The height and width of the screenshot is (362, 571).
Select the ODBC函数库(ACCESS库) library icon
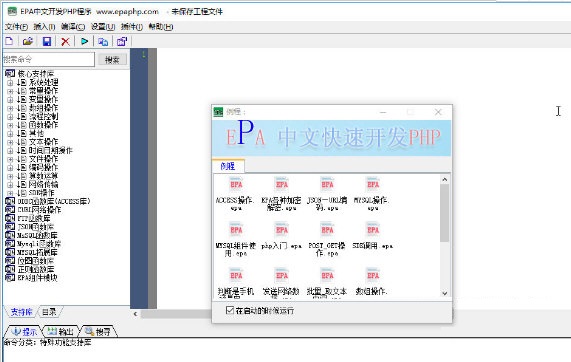(x=10, y=201)
